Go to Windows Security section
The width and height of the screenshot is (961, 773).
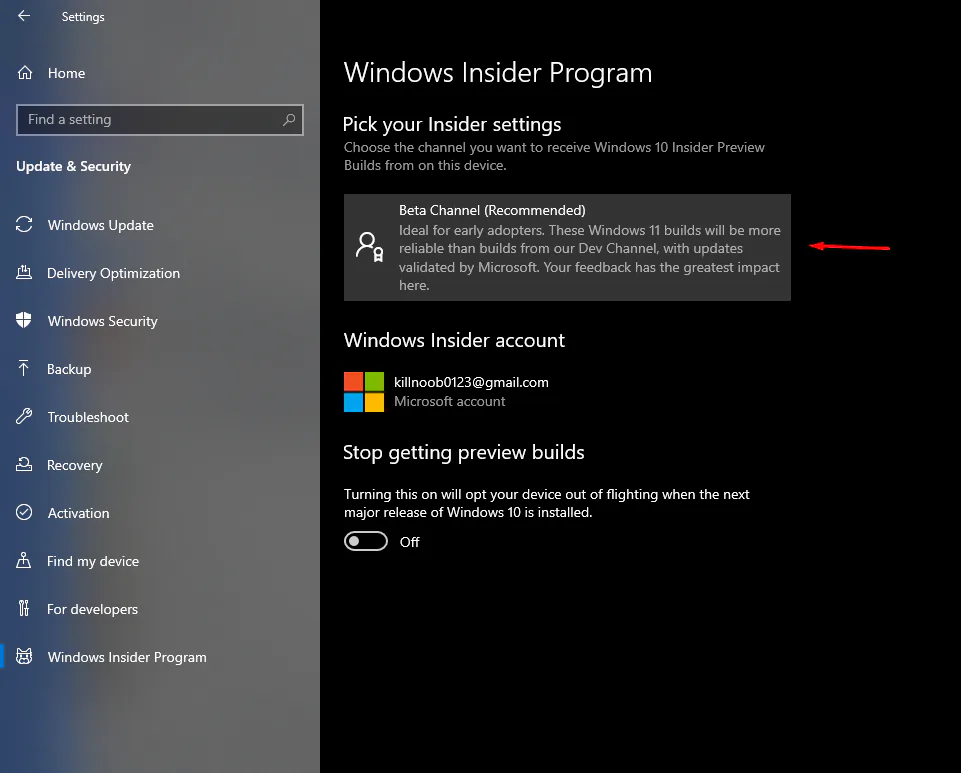pyautogui.click(x=102, y=321)
